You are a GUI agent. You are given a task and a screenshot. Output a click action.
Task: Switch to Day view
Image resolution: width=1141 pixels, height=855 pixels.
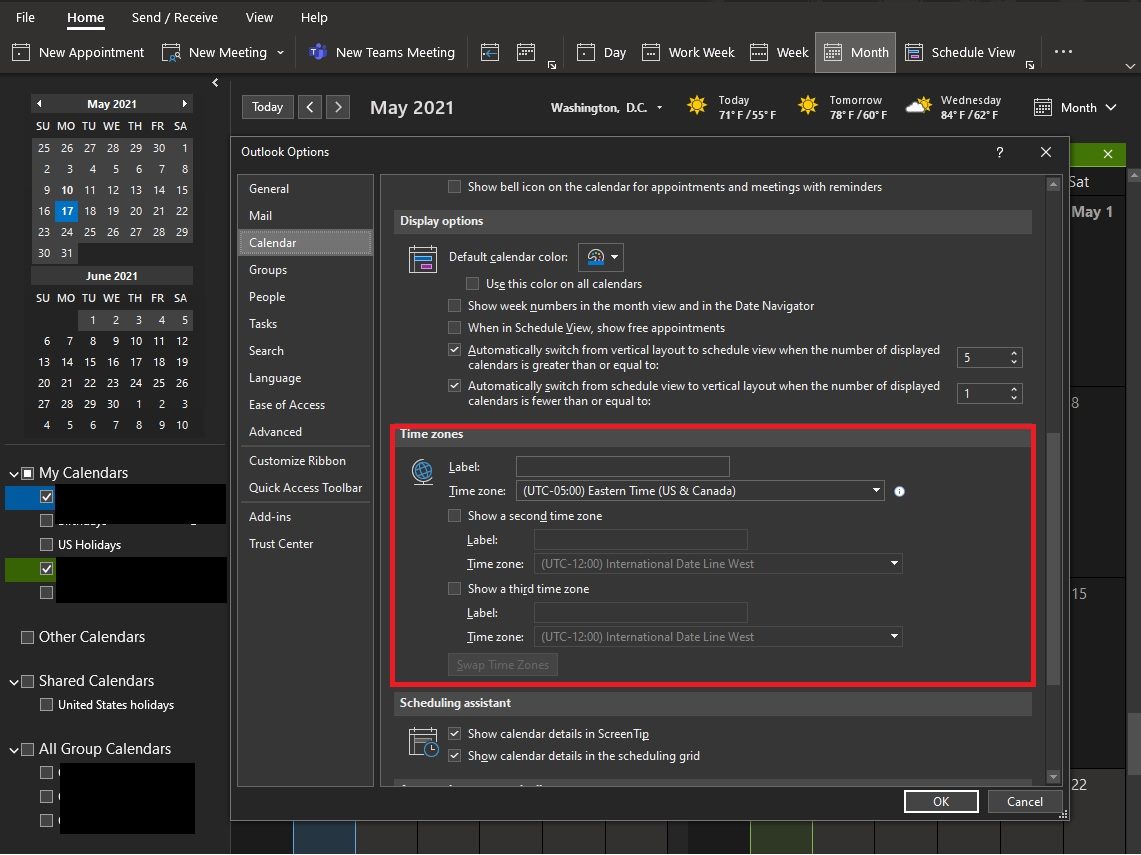[601, 52]
